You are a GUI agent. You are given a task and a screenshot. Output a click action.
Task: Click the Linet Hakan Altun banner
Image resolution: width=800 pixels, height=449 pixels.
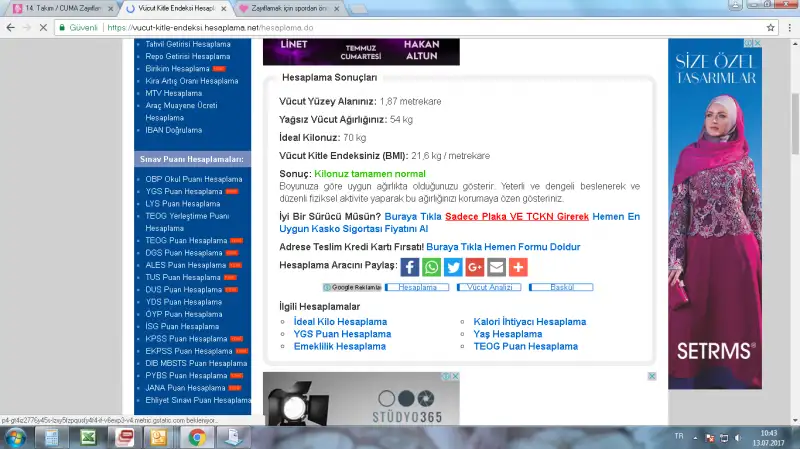tap(361, 52)
